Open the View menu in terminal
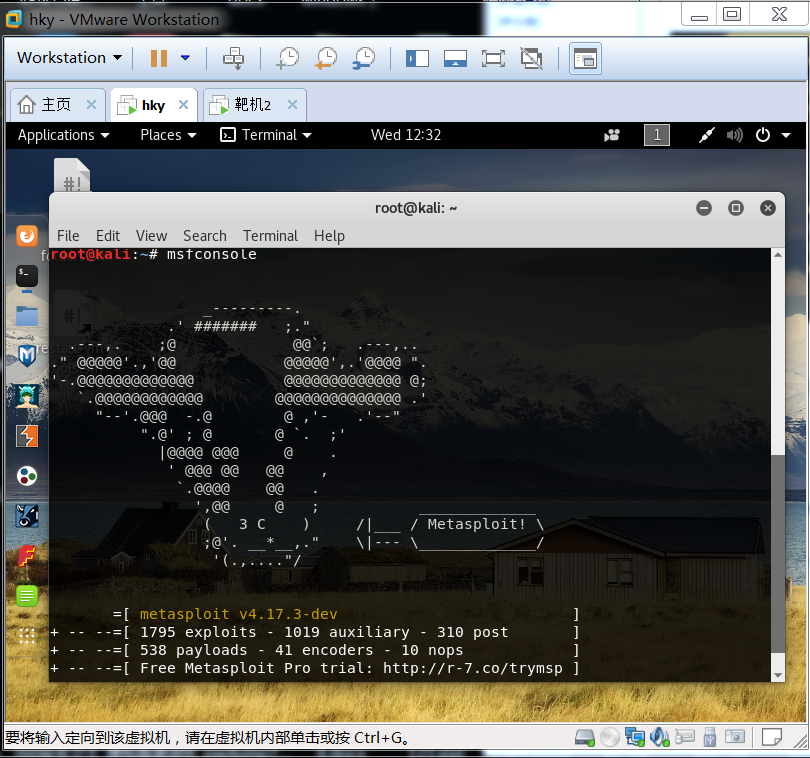This screenshot has height=758, width=810. tap(151, 236)
